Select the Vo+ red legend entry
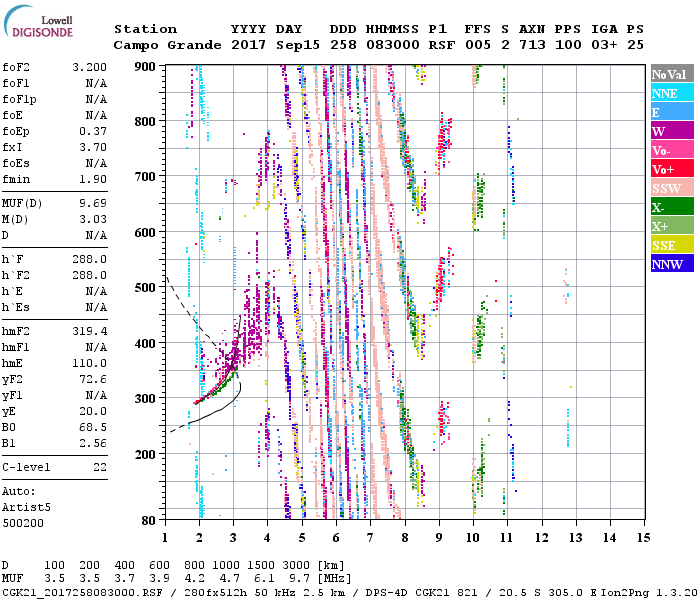700x600 pixels. pyautogui.click(x=670, y=169)
